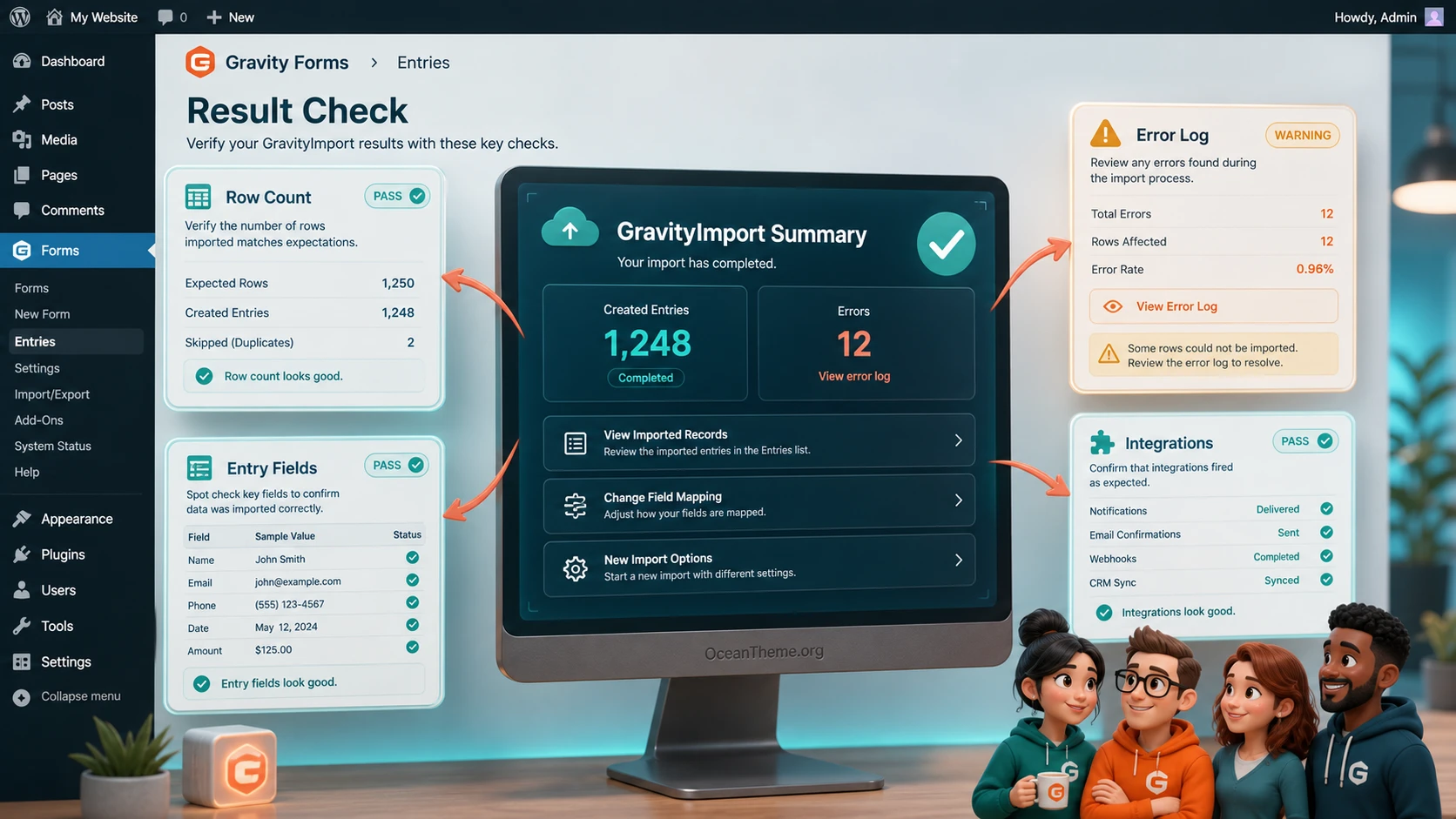Select Import/Export in Forms submenu
This screenshot has width=1456, height=819.
coord(52,394)
